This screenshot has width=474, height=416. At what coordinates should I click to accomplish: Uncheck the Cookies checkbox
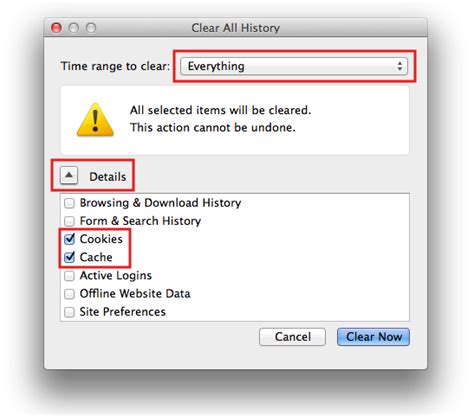69,239
